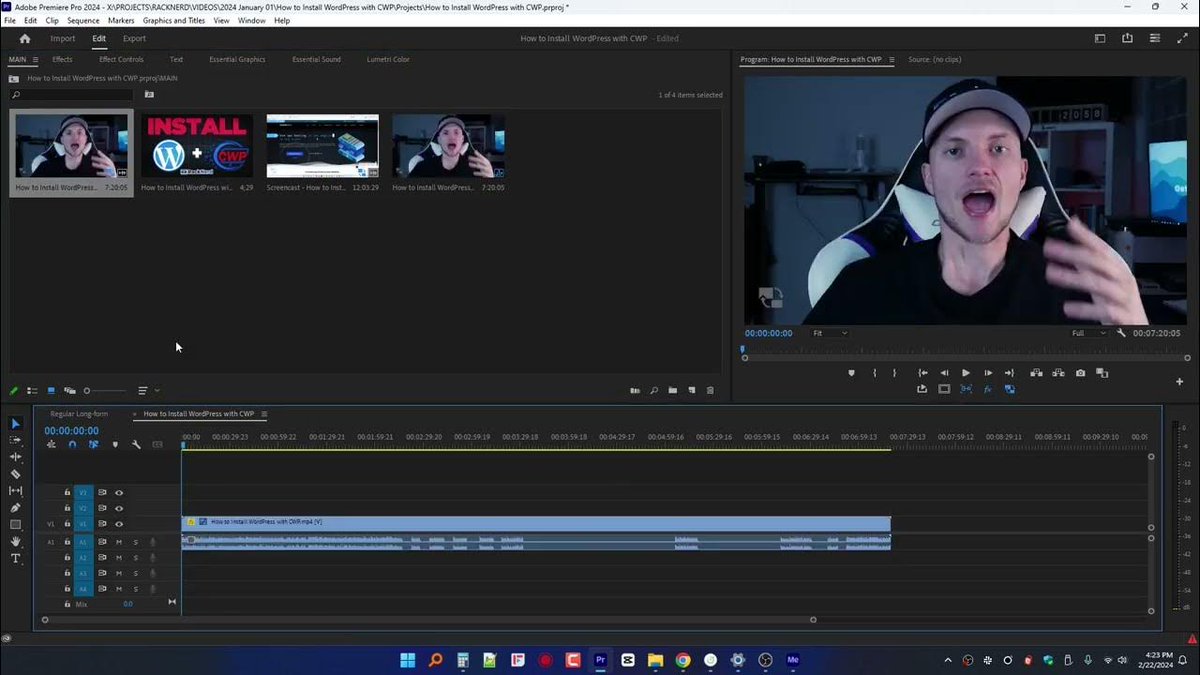Hide the V1 track output
Viewport: 1200px width, 675px height.
coord(119,524)
